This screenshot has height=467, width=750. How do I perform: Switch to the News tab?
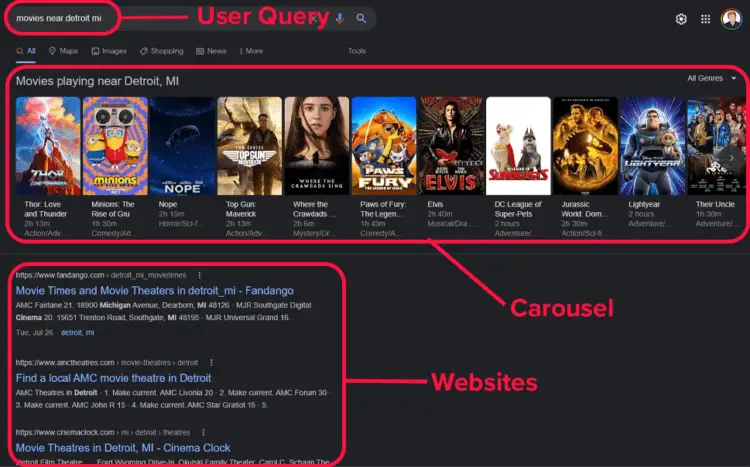211,51
